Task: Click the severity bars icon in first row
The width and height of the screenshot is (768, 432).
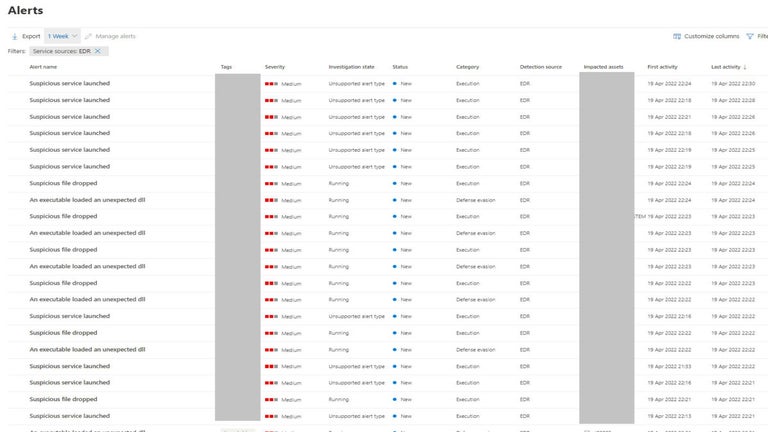Action: coord(271,84)
